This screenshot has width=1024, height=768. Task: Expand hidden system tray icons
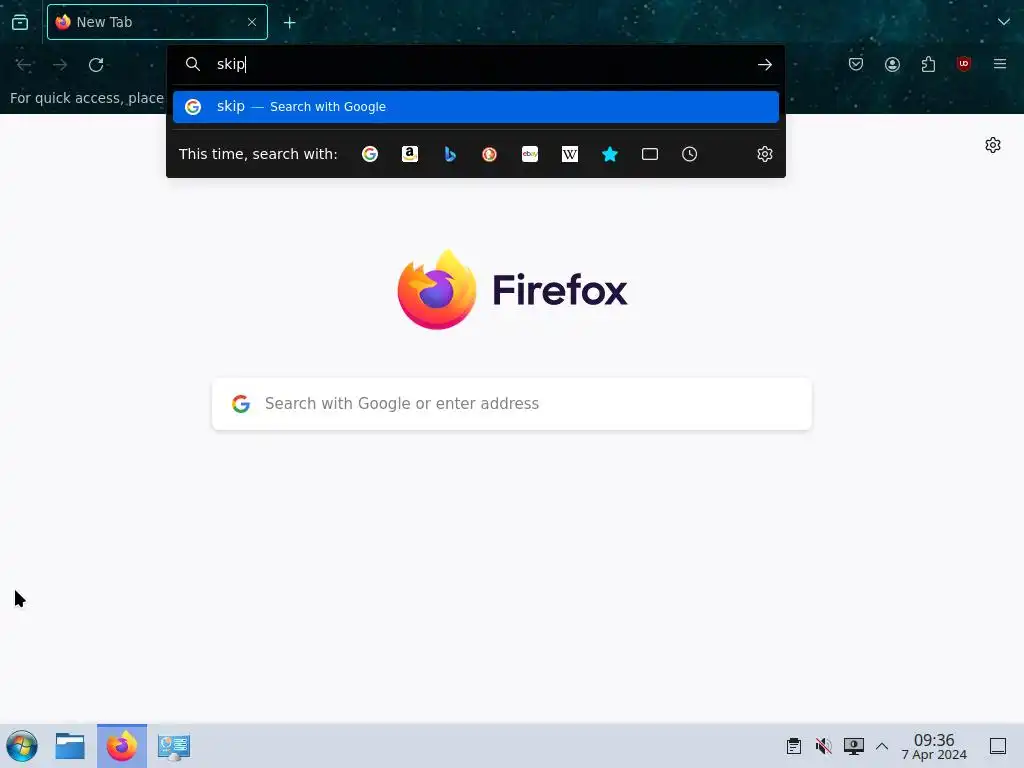pos(882,746)
